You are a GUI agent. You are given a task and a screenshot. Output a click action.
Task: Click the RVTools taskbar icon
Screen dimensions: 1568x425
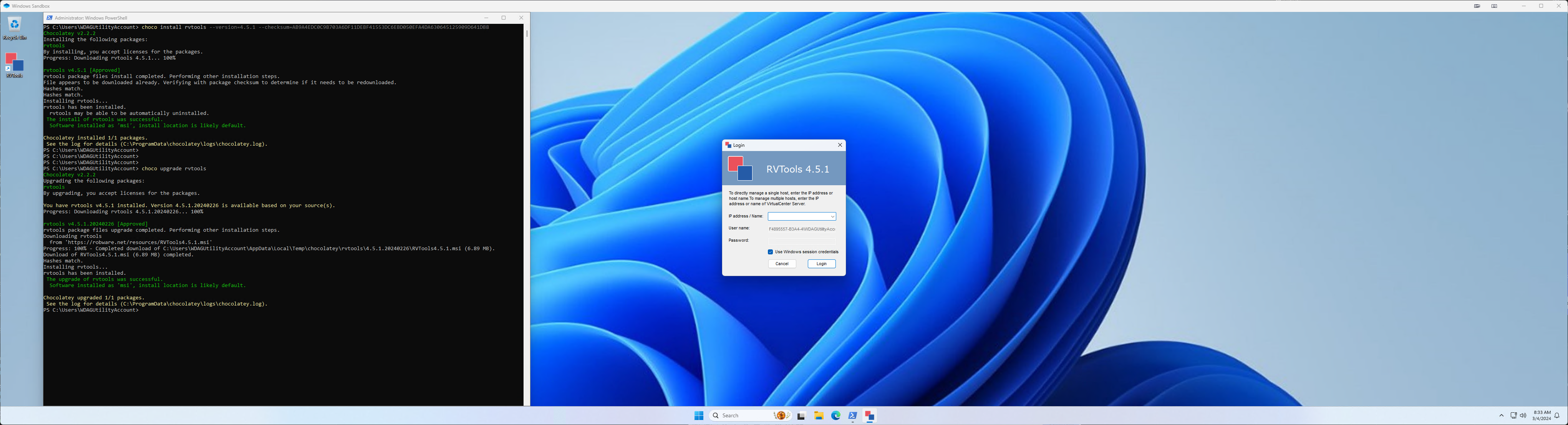869,415
